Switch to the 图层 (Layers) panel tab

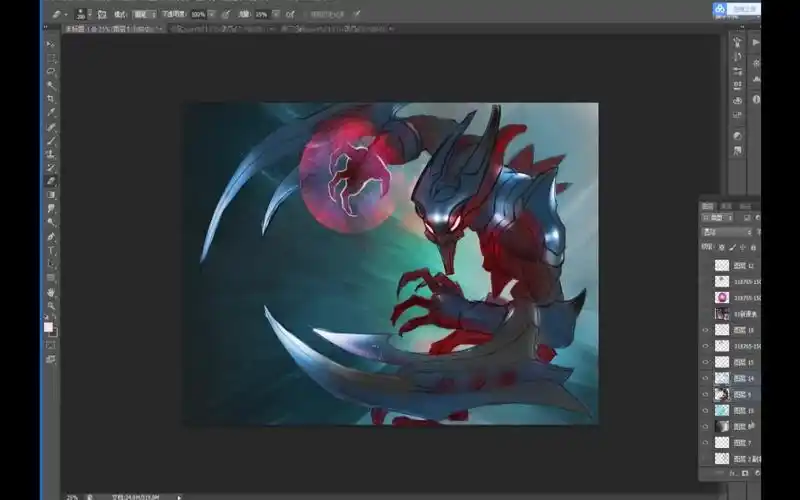click(x=708, y=206)
